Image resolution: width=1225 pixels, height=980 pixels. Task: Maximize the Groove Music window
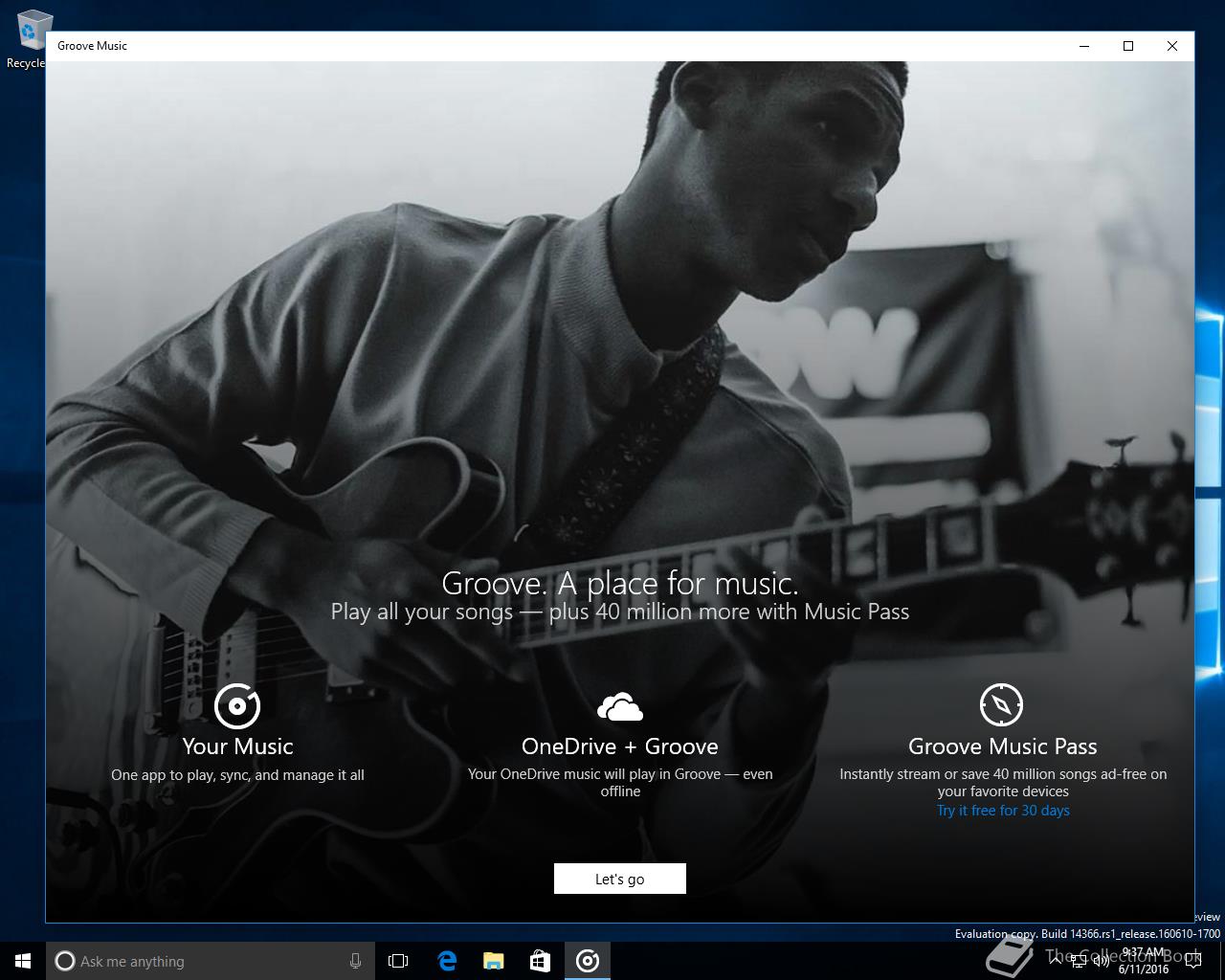(1128, 46)
